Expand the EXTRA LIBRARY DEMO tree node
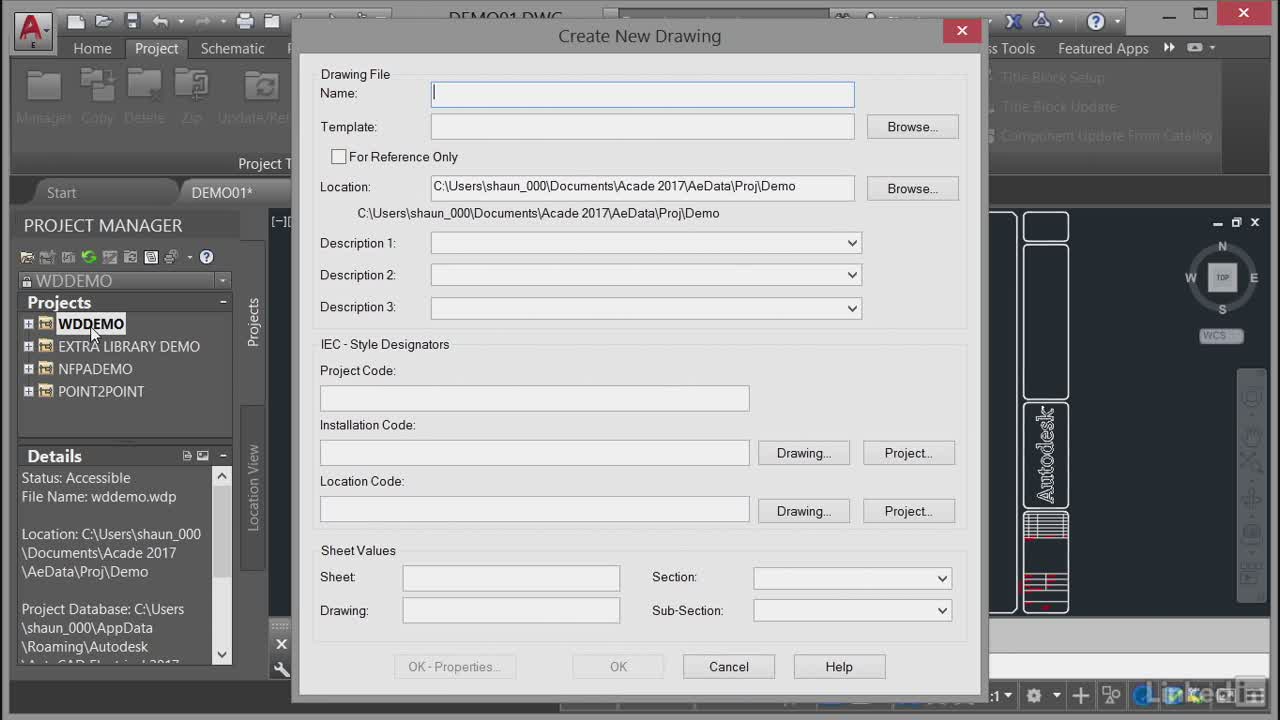The image size is (1280, 720). click(28, 347)
